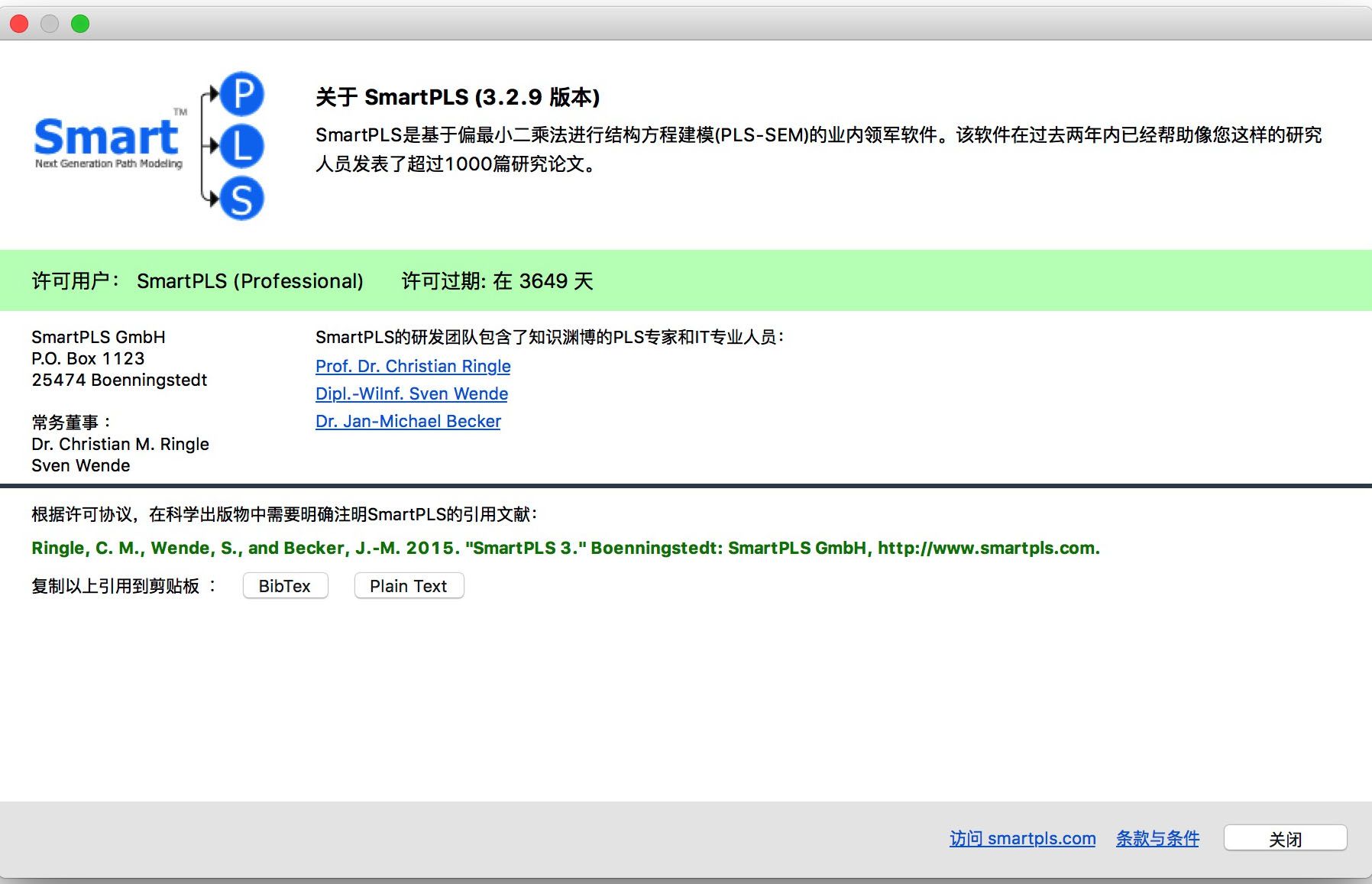Follow the Dr. Jan-Michael Becker link
The height and width of the screenshot is (884, 1372).
tap(408, 421)
